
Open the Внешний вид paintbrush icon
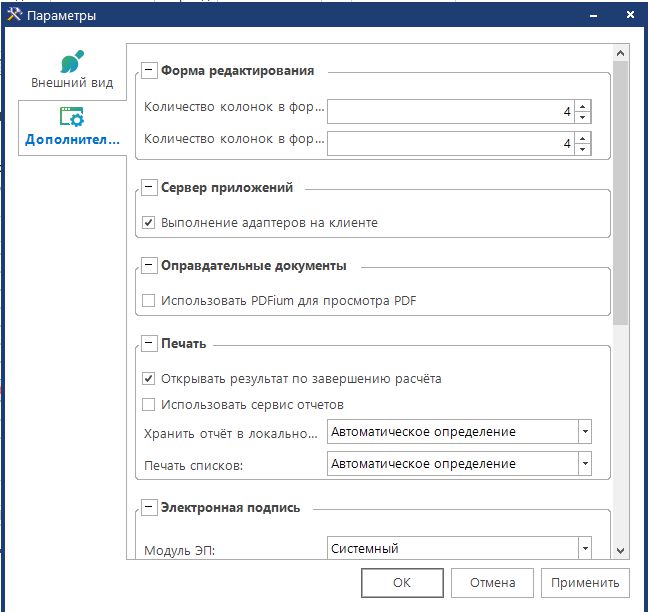point(71,62)
